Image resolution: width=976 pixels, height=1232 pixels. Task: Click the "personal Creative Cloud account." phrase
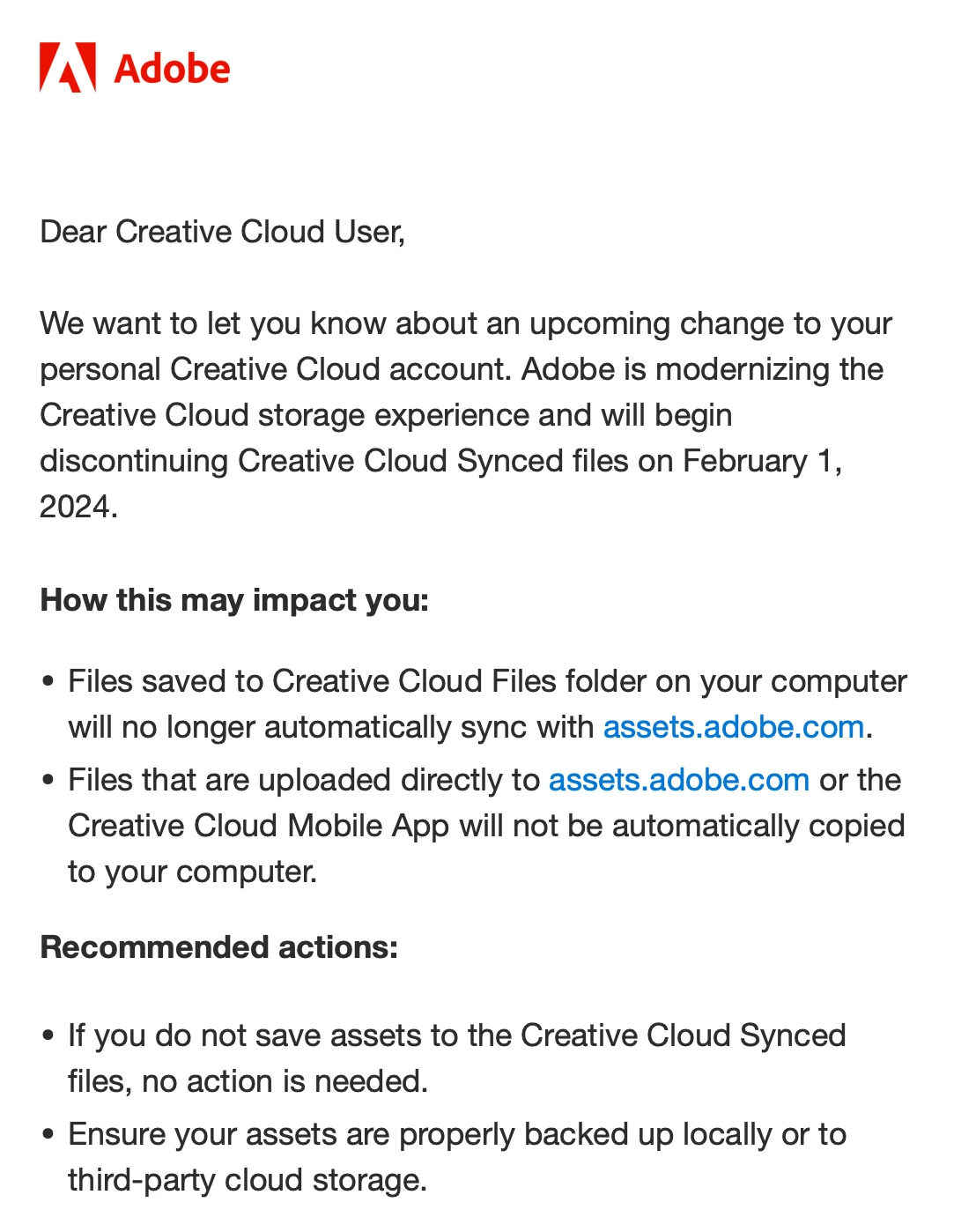(276, 369)
